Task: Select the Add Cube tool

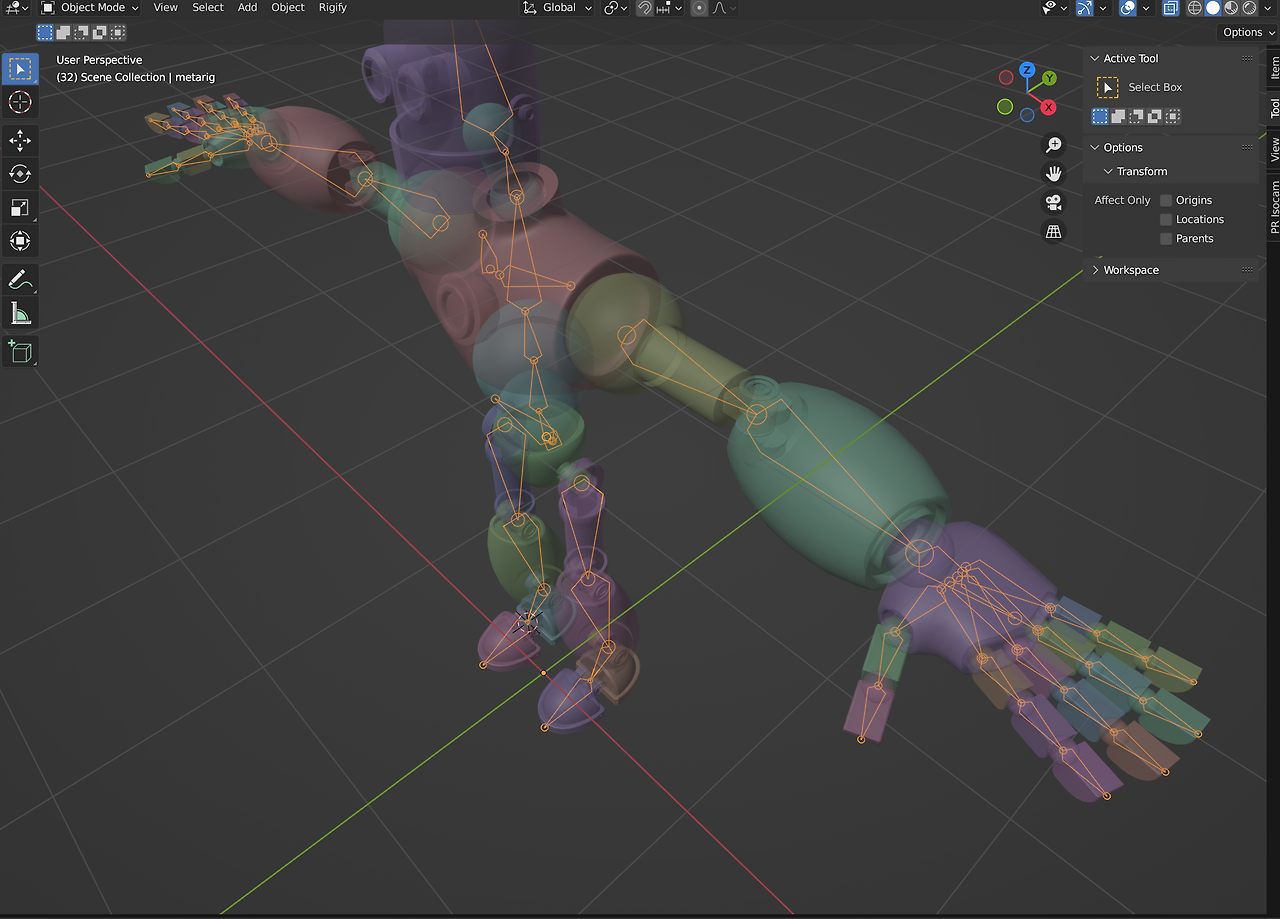Action: 20,352
